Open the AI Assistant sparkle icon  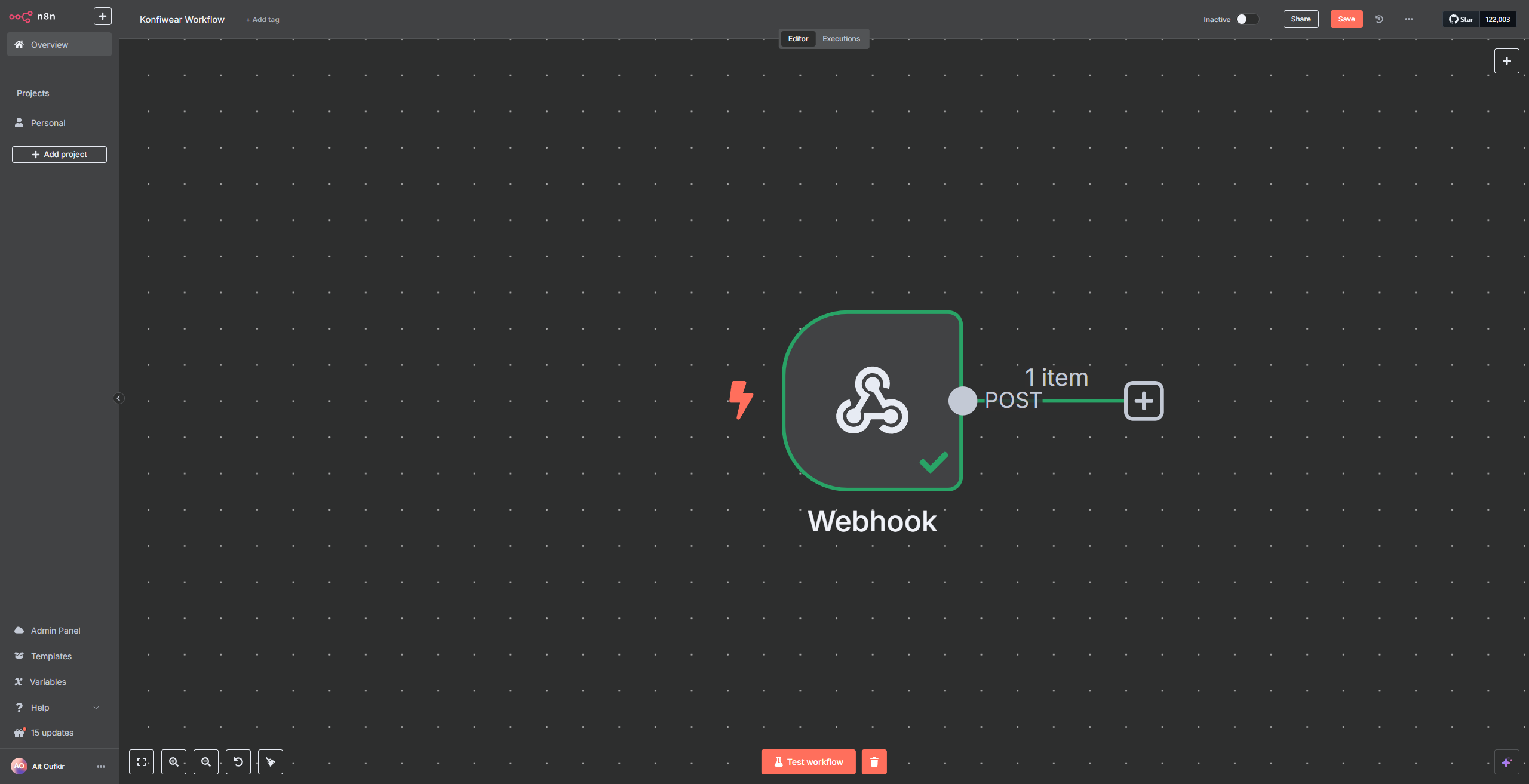click(1507, 762)
